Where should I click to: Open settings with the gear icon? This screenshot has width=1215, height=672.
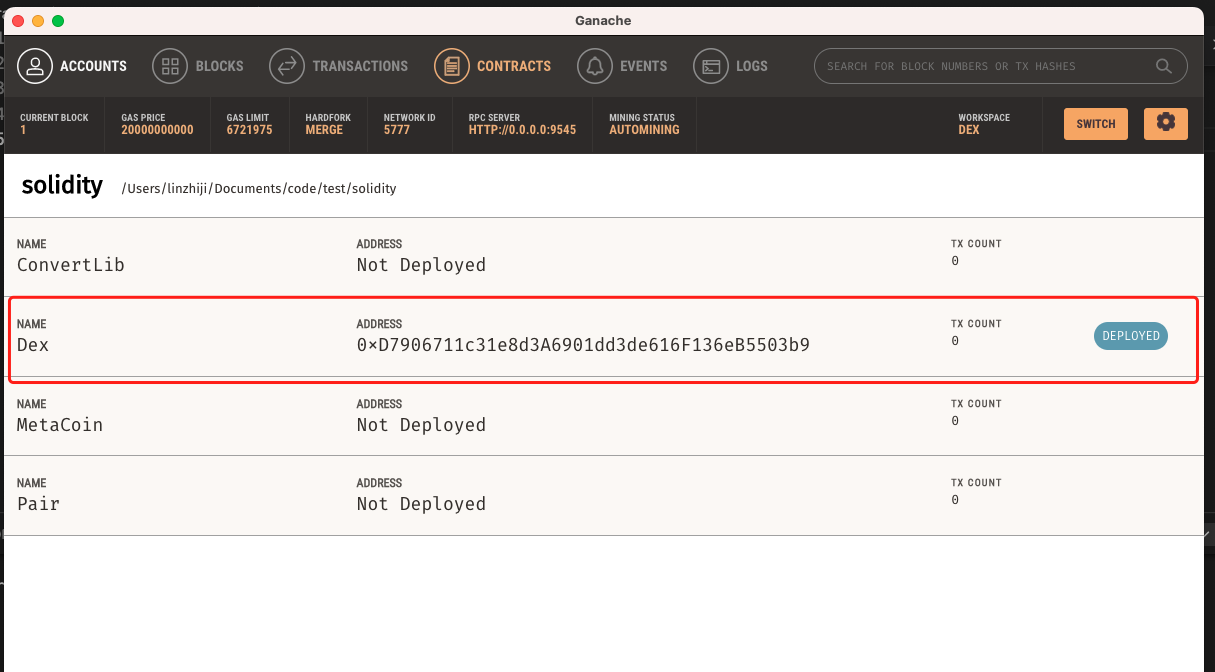click(x=1166, y=123)
